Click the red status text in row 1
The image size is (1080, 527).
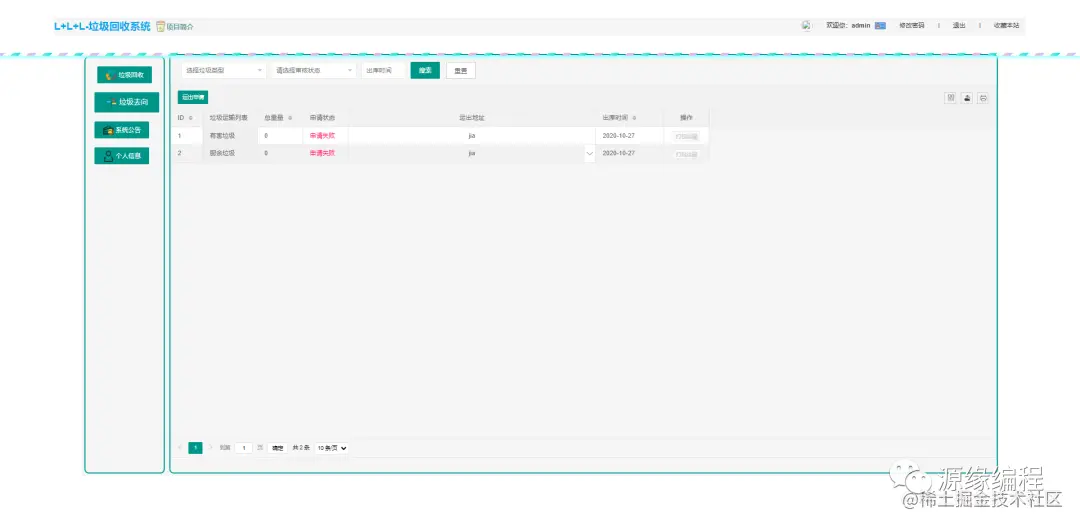click(322, 136)
